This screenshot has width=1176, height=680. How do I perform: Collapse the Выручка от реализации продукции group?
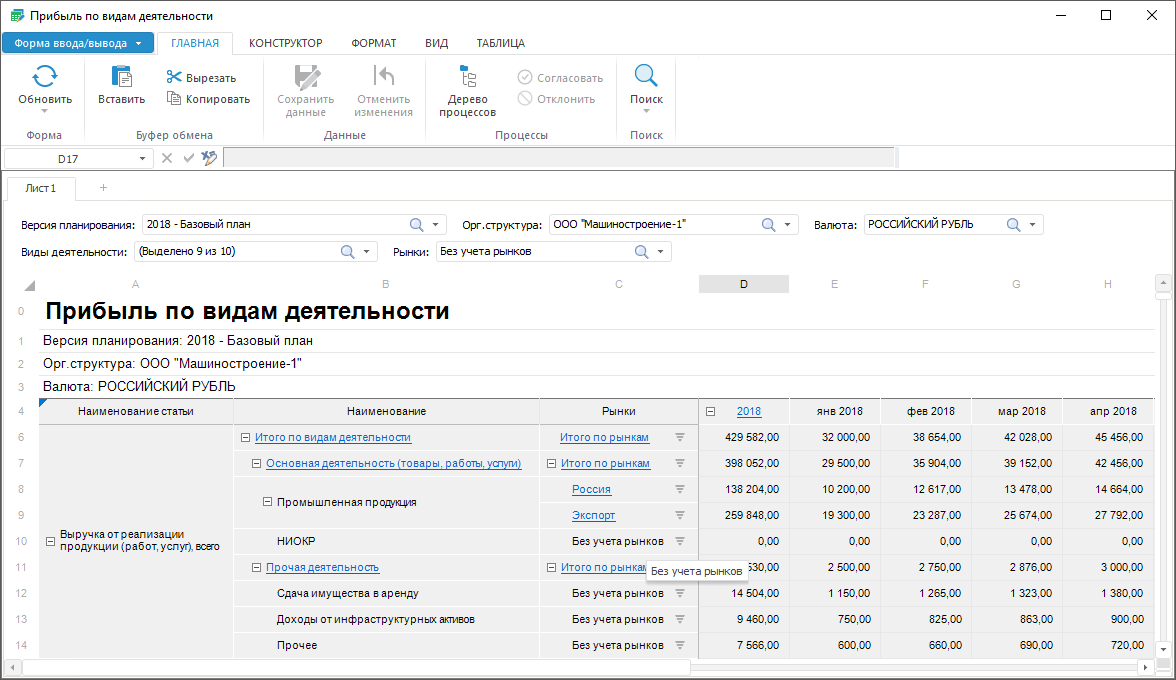50,541
